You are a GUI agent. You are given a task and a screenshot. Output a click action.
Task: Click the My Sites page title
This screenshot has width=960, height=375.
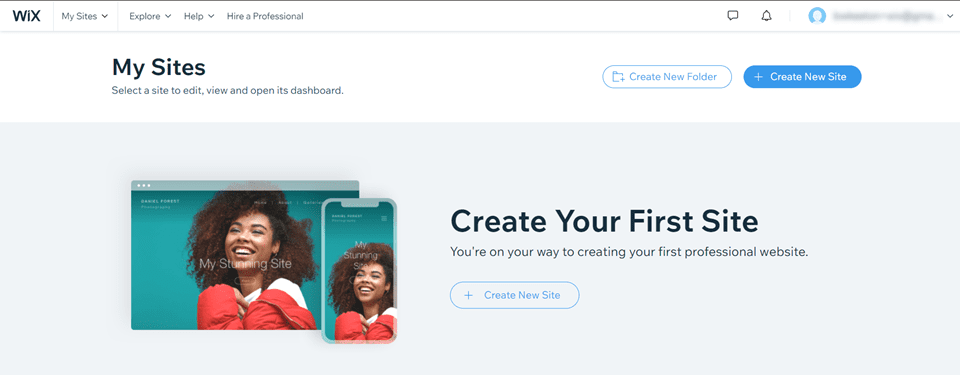159,67
